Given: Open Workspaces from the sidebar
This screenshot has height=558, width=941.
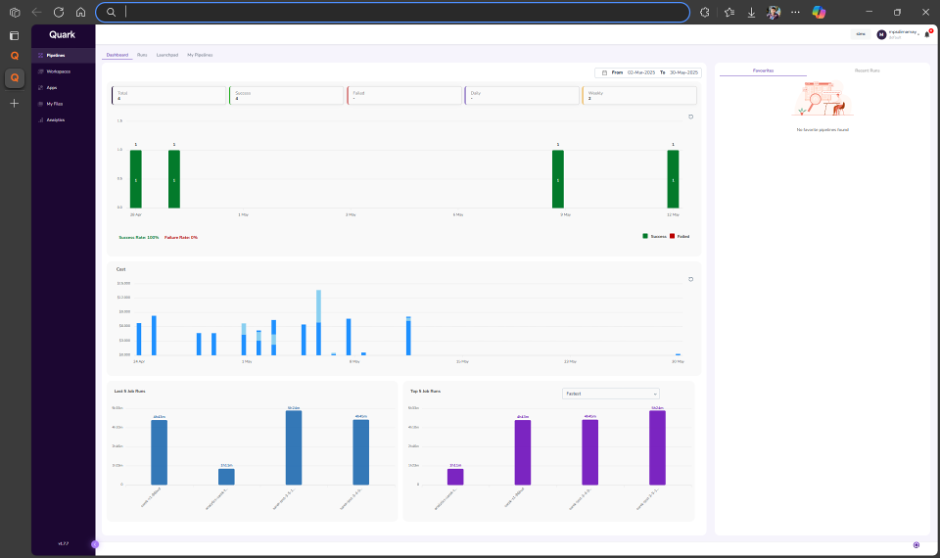Looking at the screenshot, I should (39, 71).
